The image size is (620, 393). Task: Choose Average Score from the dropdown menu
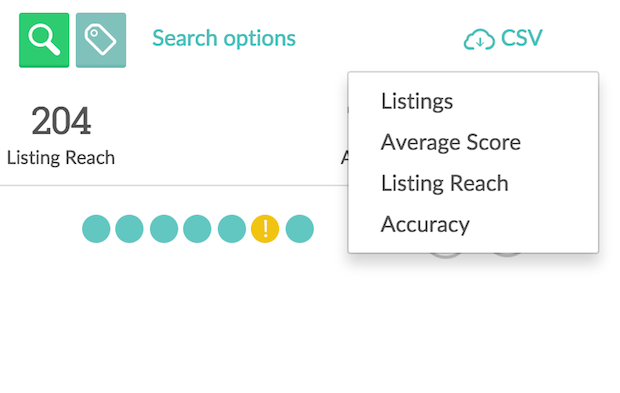[451, 142]
